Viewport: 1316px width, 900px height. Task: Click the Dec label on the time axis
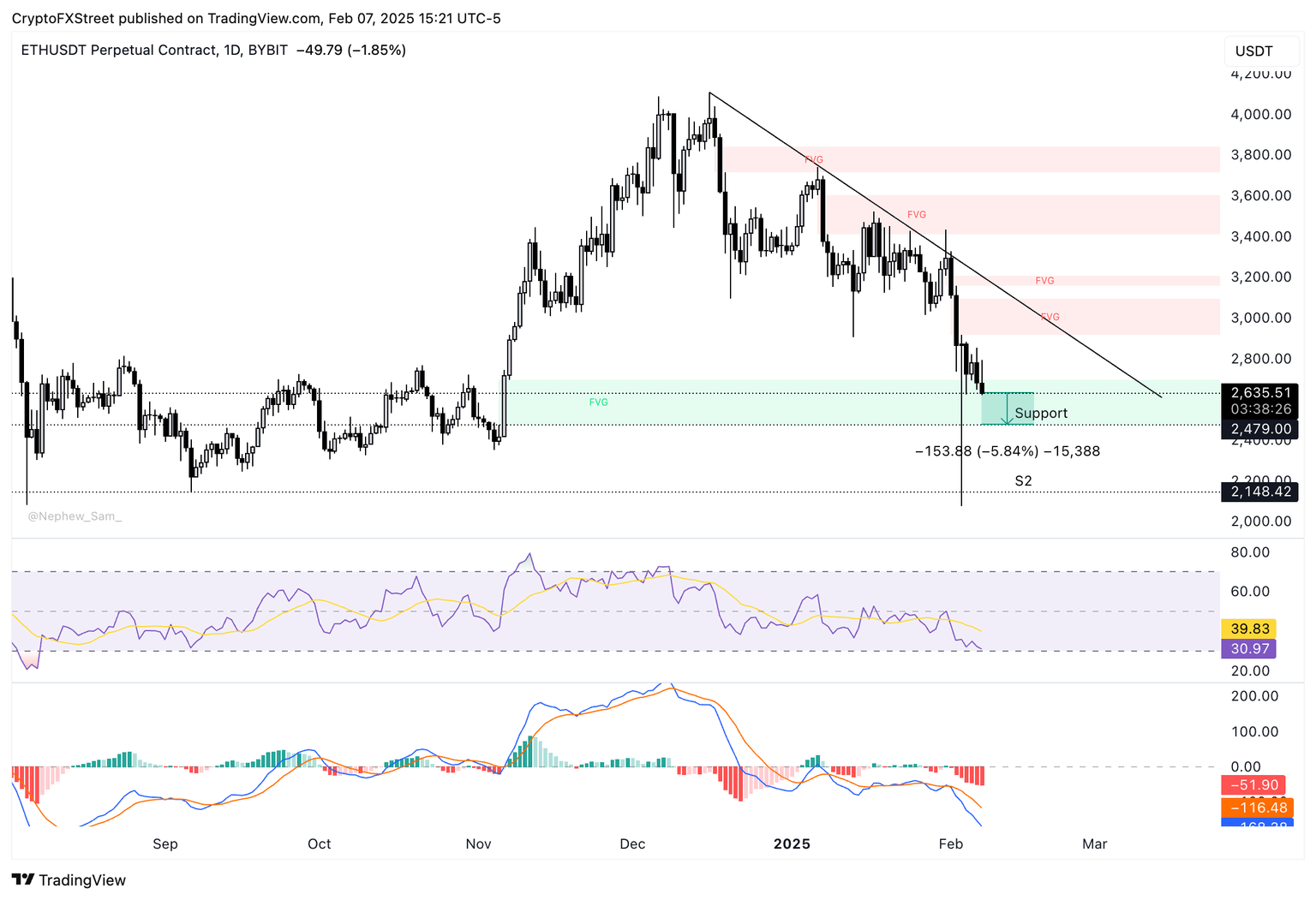(x=632, y=843)
